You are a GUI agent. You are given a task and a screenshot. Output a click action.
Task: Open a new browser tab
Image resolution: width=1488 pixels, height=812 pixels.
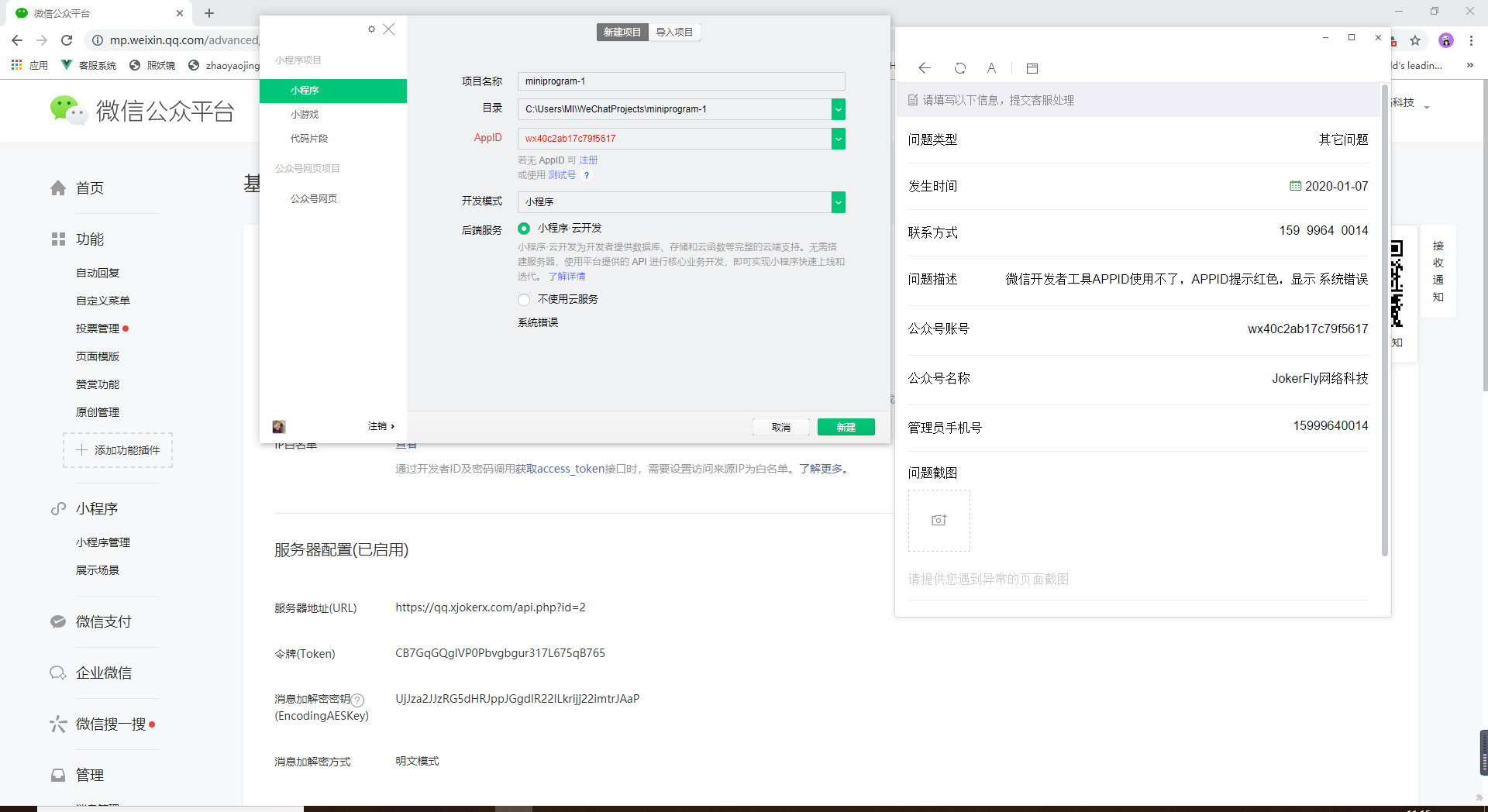click(x=209, y=13)
